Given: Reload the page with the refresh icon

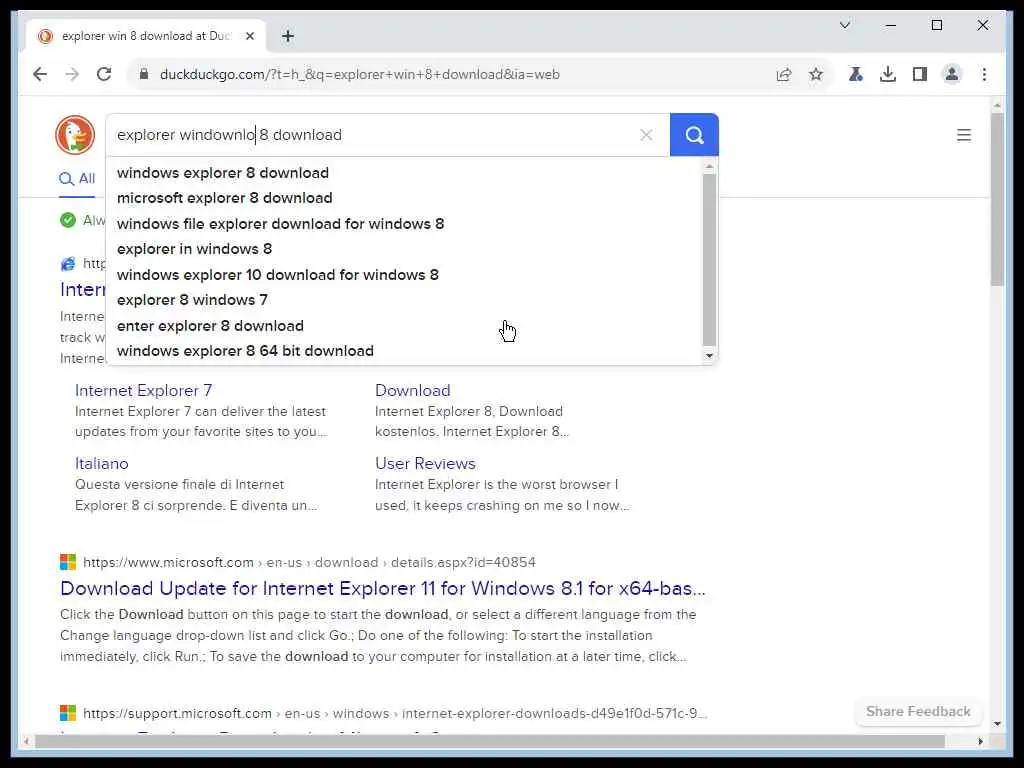Looking at the screenshot, I should point(104,74).
